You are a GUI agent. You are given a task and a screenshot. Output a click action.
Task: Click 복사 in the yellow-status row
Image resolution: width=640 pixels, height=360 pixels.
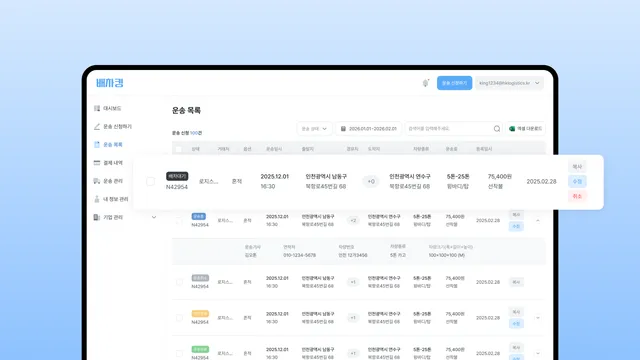click(x=516, y=312)
